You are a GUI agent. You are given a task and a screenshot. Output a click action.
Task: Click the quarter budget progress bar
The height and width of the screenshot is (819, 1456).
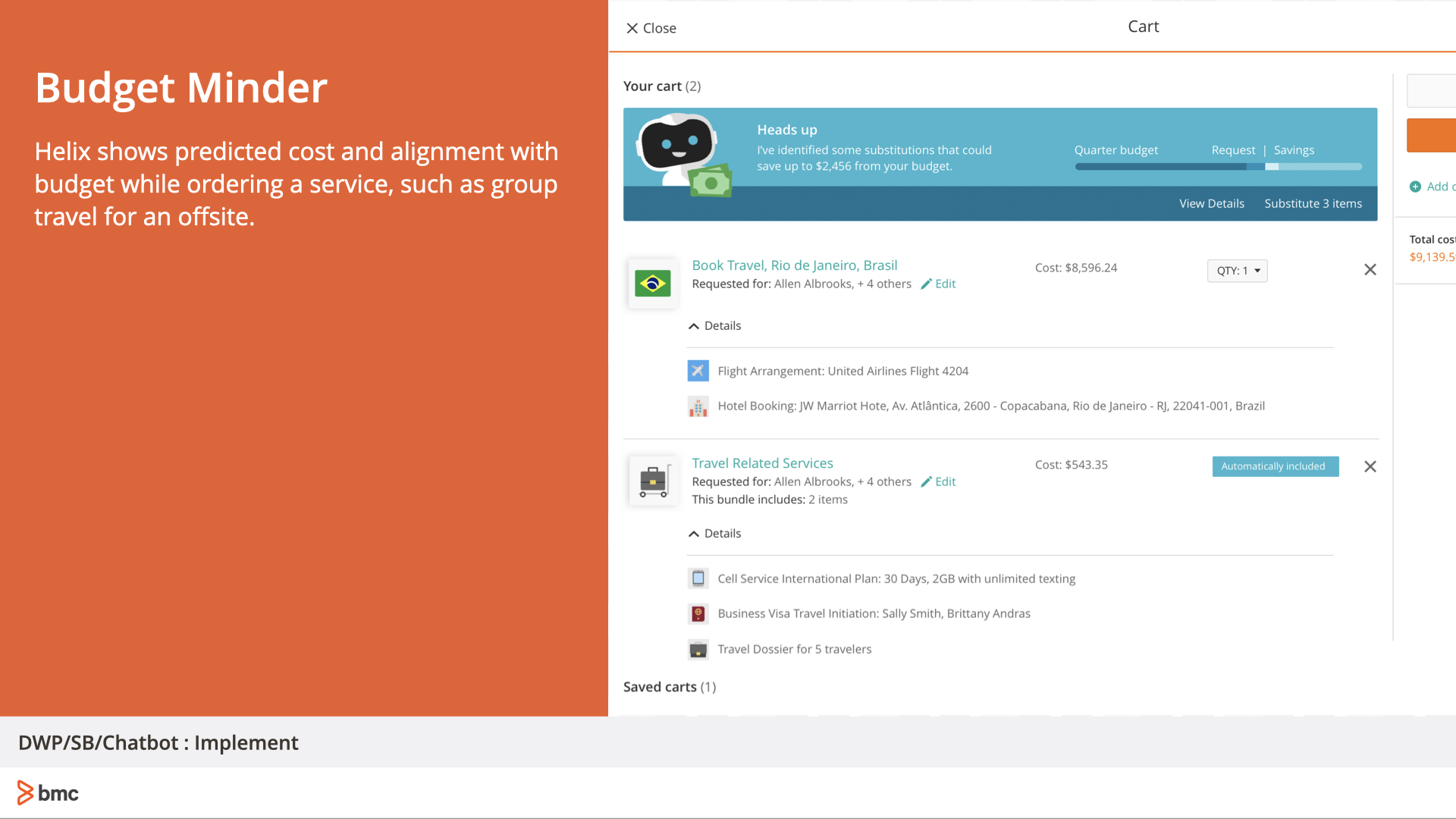pos(1218,167)
